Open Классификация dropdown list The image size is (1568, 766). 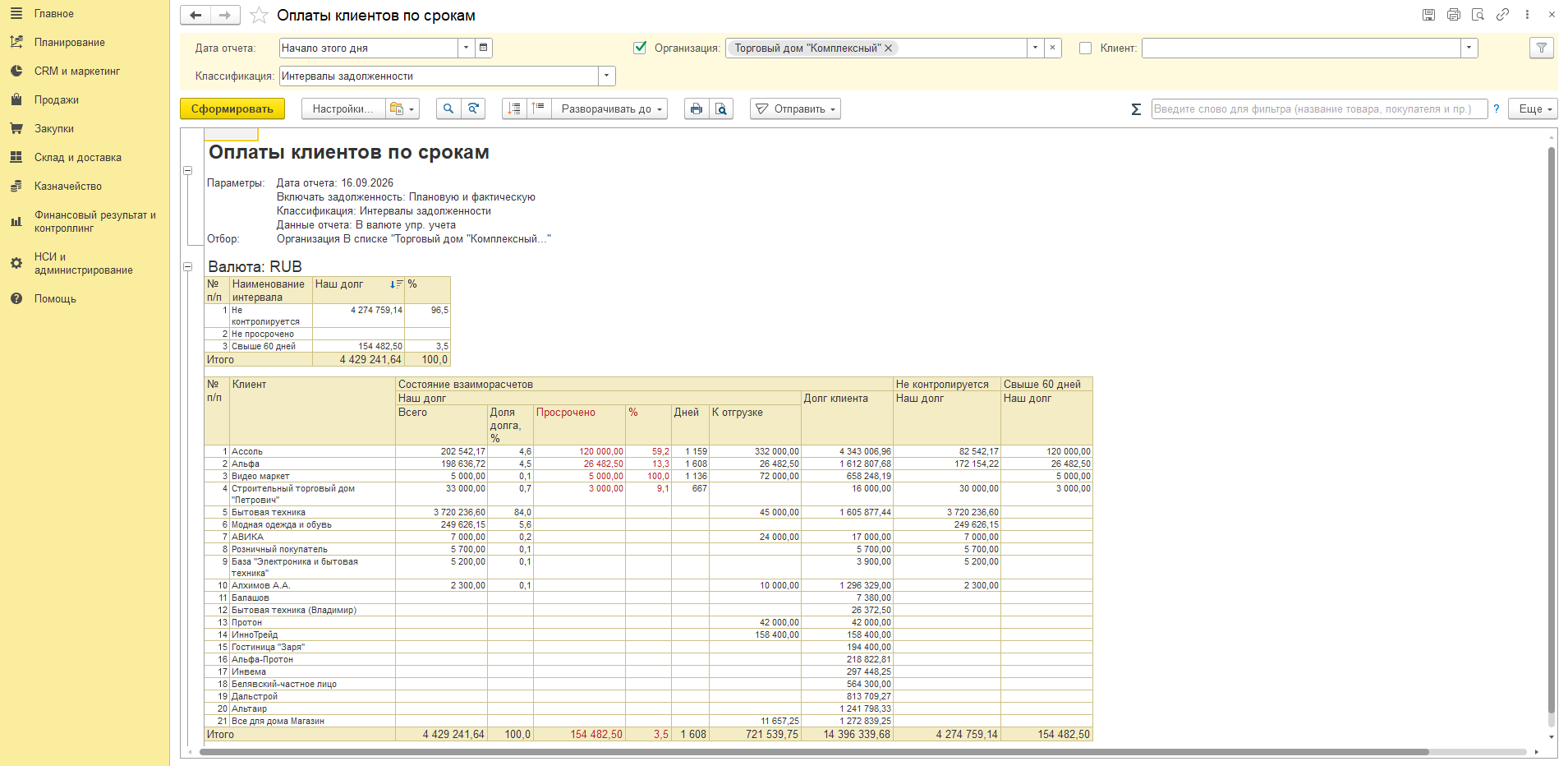coord(607,76)
